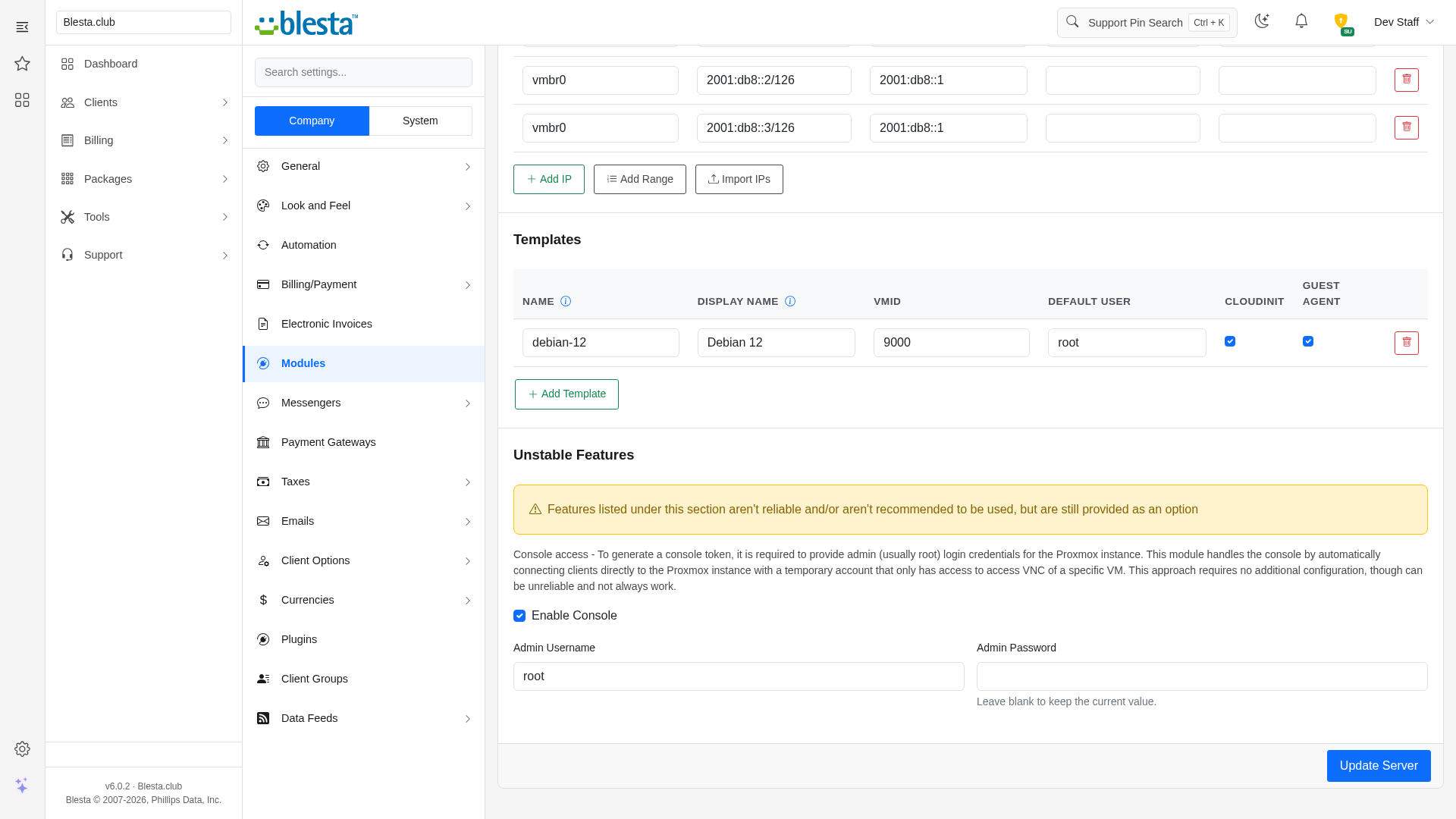Click the Admin Username field
Screen dimensions: 1456x819
[739, 676]
